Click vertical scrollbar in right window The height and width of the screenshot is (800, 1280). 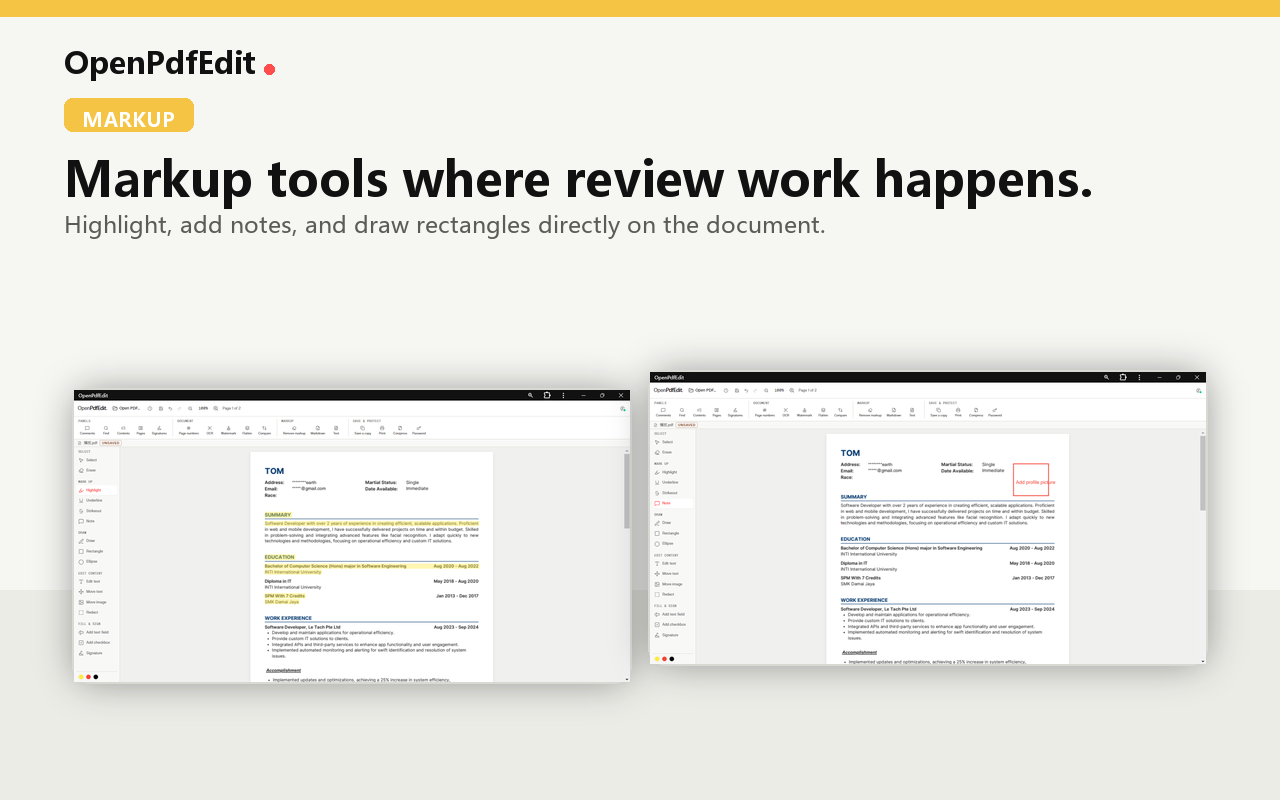[1203, 472]
